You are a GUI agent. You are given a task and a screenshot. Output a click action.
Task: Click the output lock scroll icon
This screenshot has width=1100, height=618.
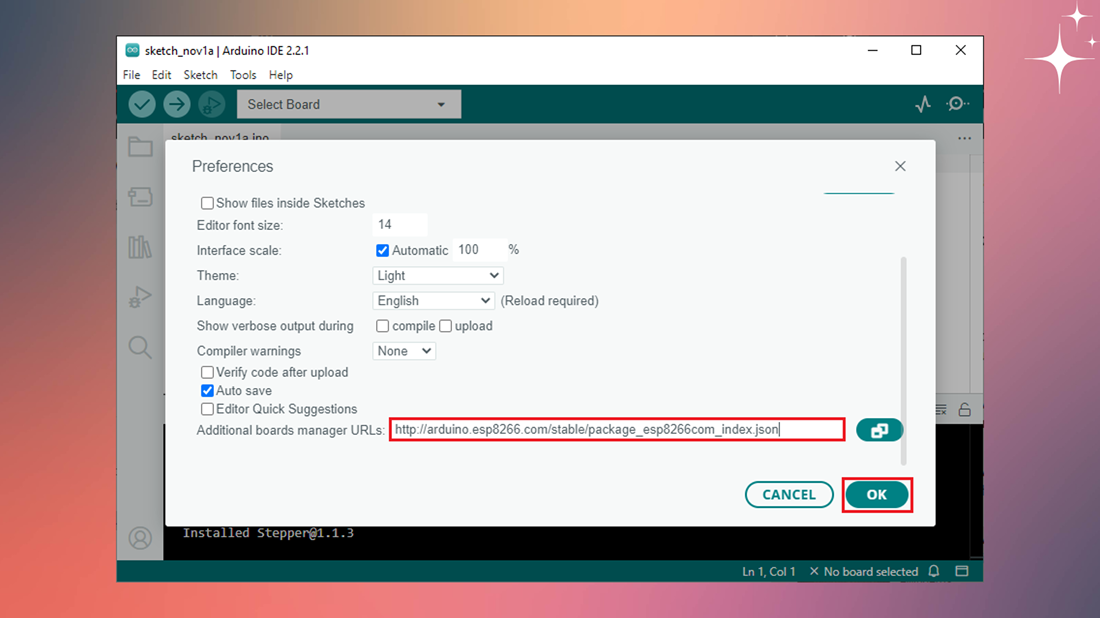tap(965, 410)
